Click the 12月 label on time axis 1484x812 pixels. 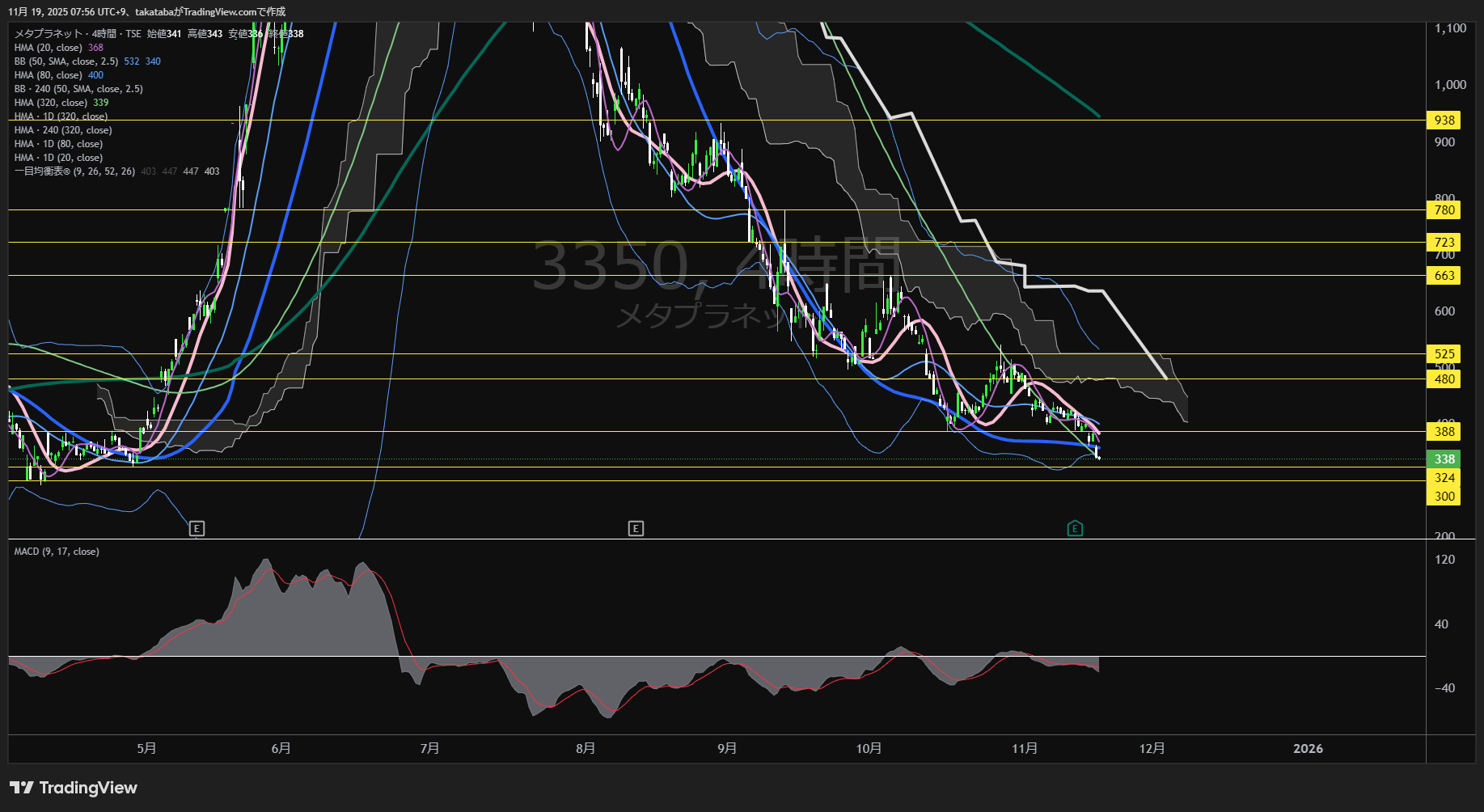coord(1152,749)
